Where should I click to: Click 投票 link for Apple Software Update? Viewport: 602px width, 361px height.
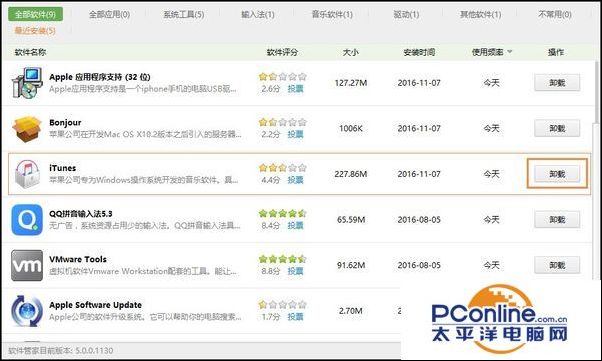[x=295, y=317]
